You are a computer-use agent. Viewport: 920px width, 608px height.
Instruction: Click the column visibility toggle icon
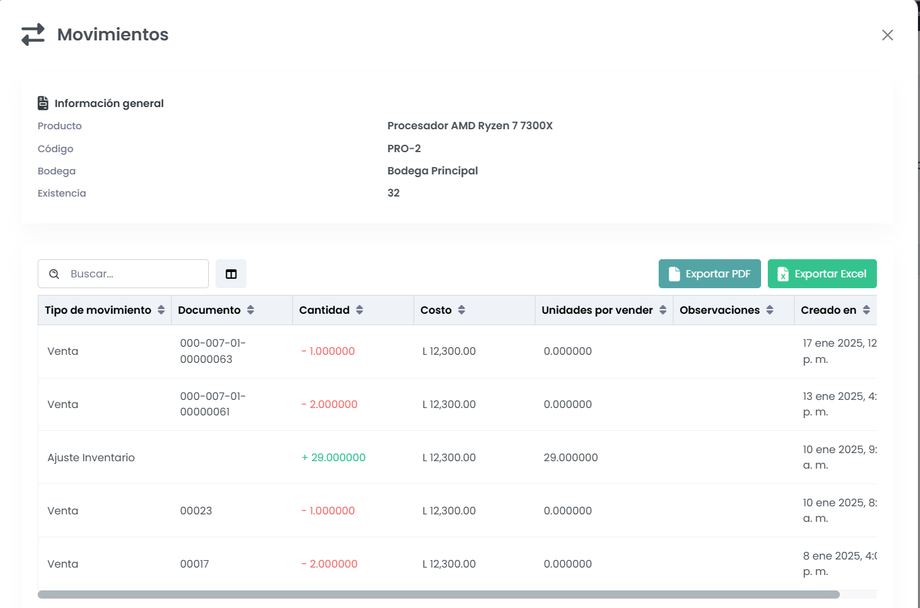(x=231, y=274)
